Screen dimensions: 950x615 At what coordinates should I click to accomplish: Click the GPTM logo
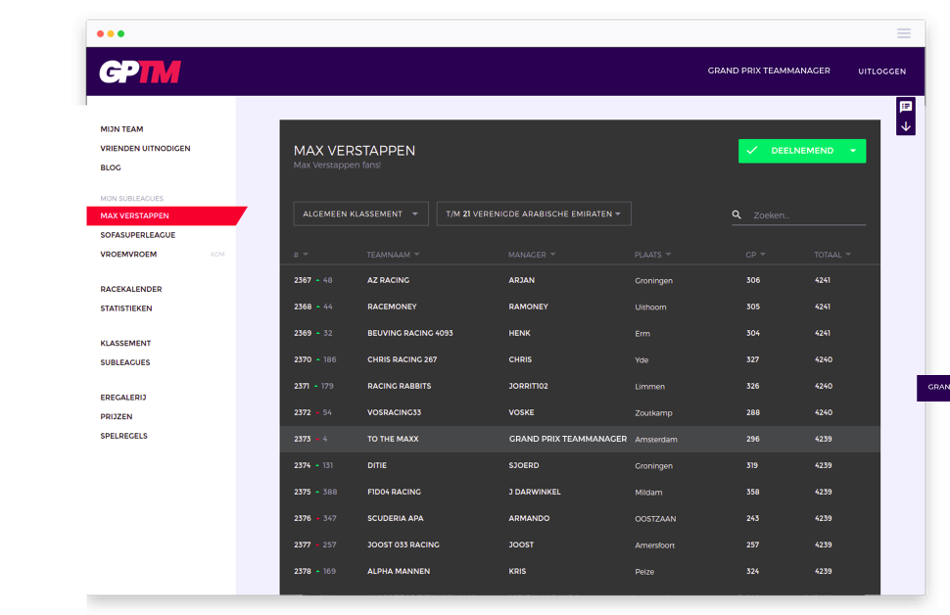[x=140, y=71]
